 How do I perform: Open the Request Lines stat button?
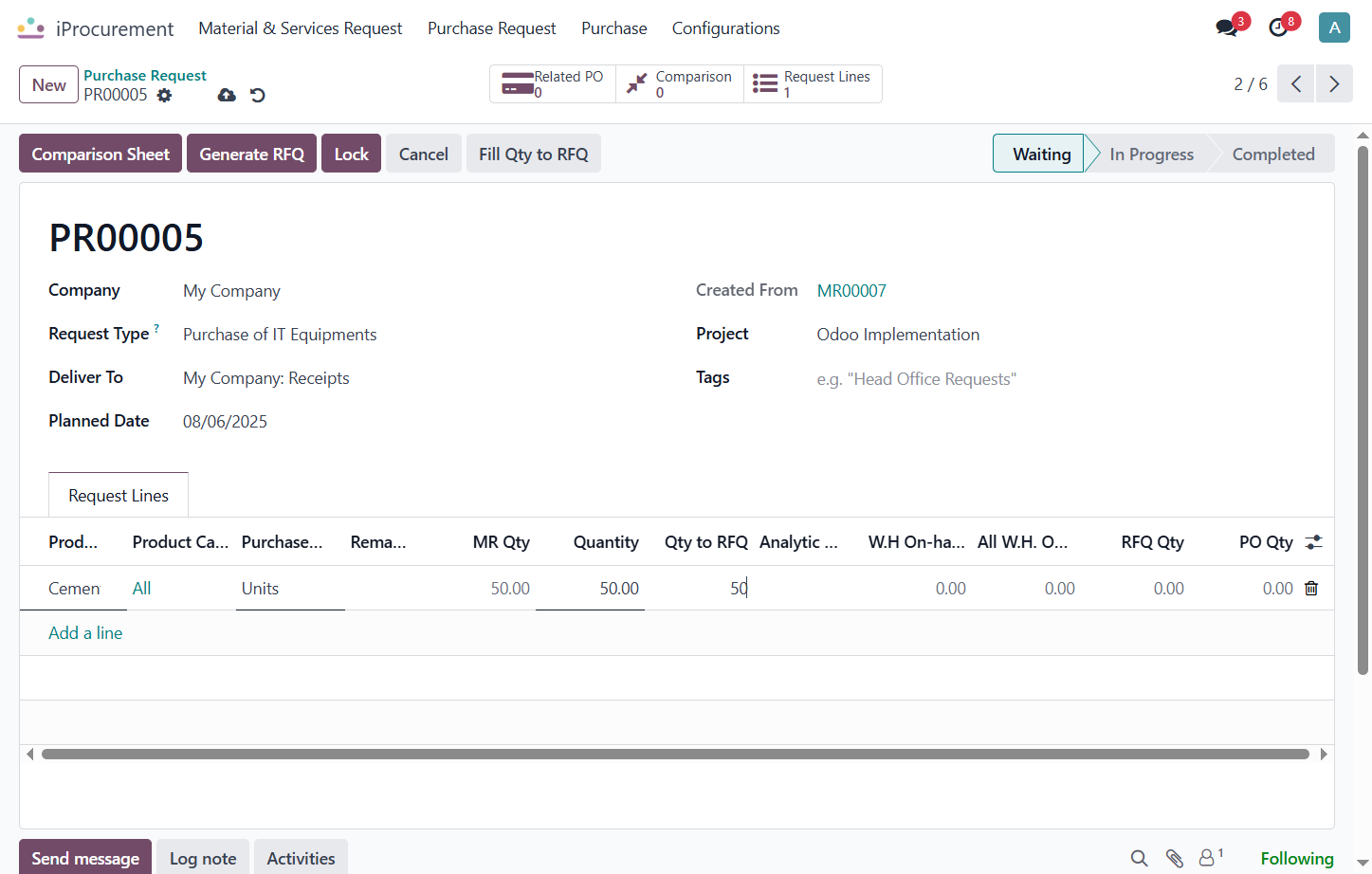813,83
